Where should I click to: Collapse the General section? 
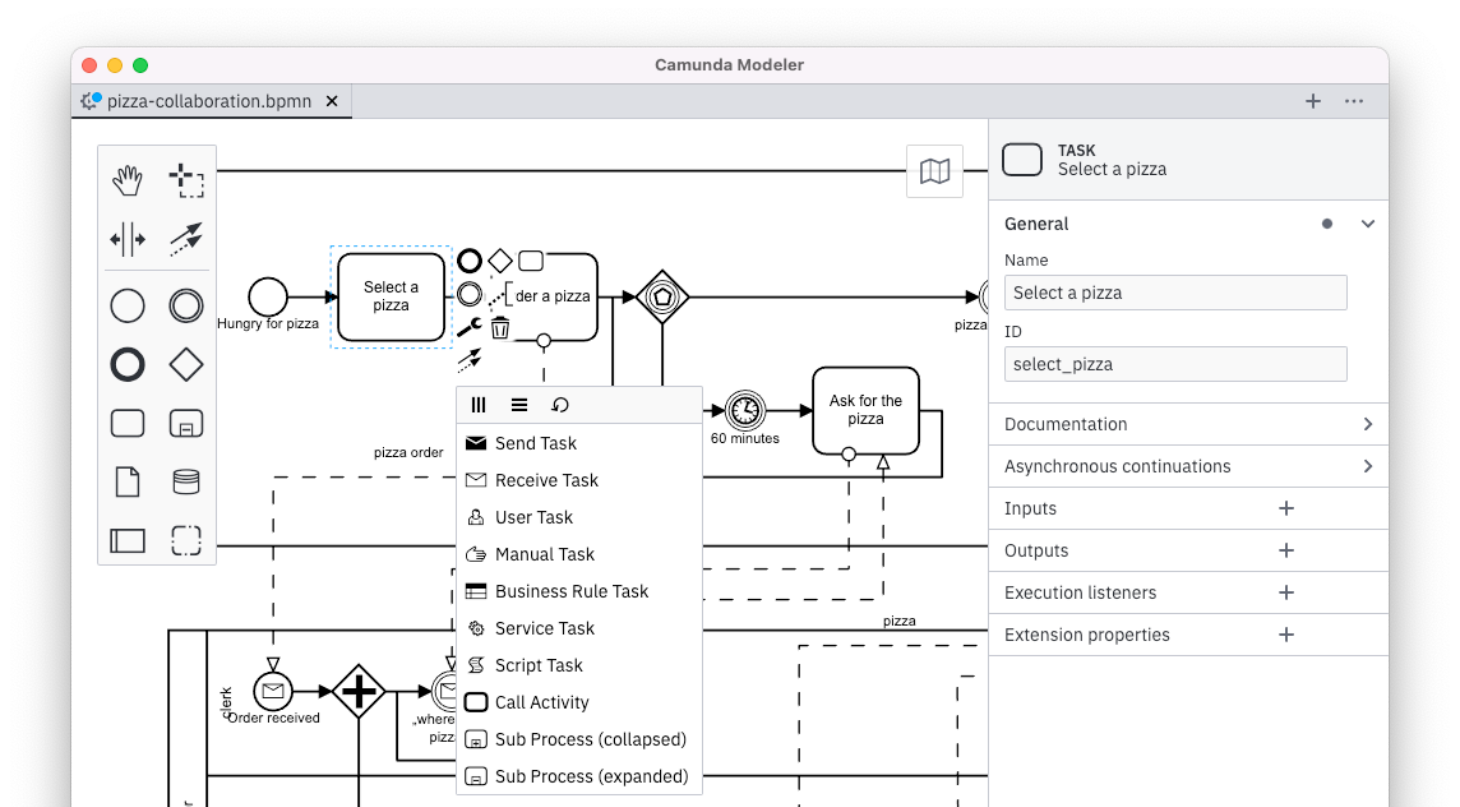pyautogui.click(x=1367, y=224)
